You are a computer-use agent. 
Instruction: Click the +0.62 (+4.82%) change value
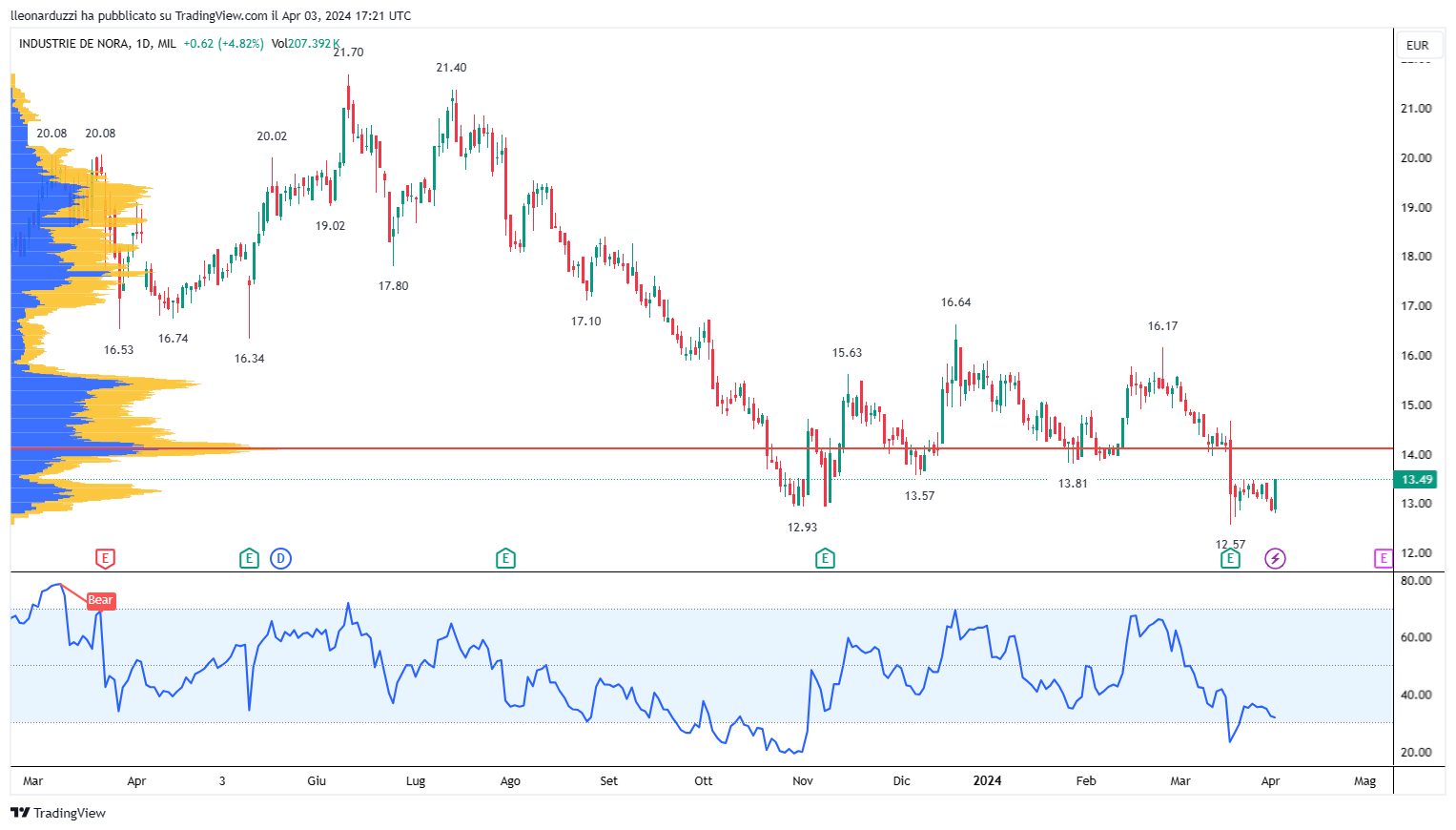(224, 44)
